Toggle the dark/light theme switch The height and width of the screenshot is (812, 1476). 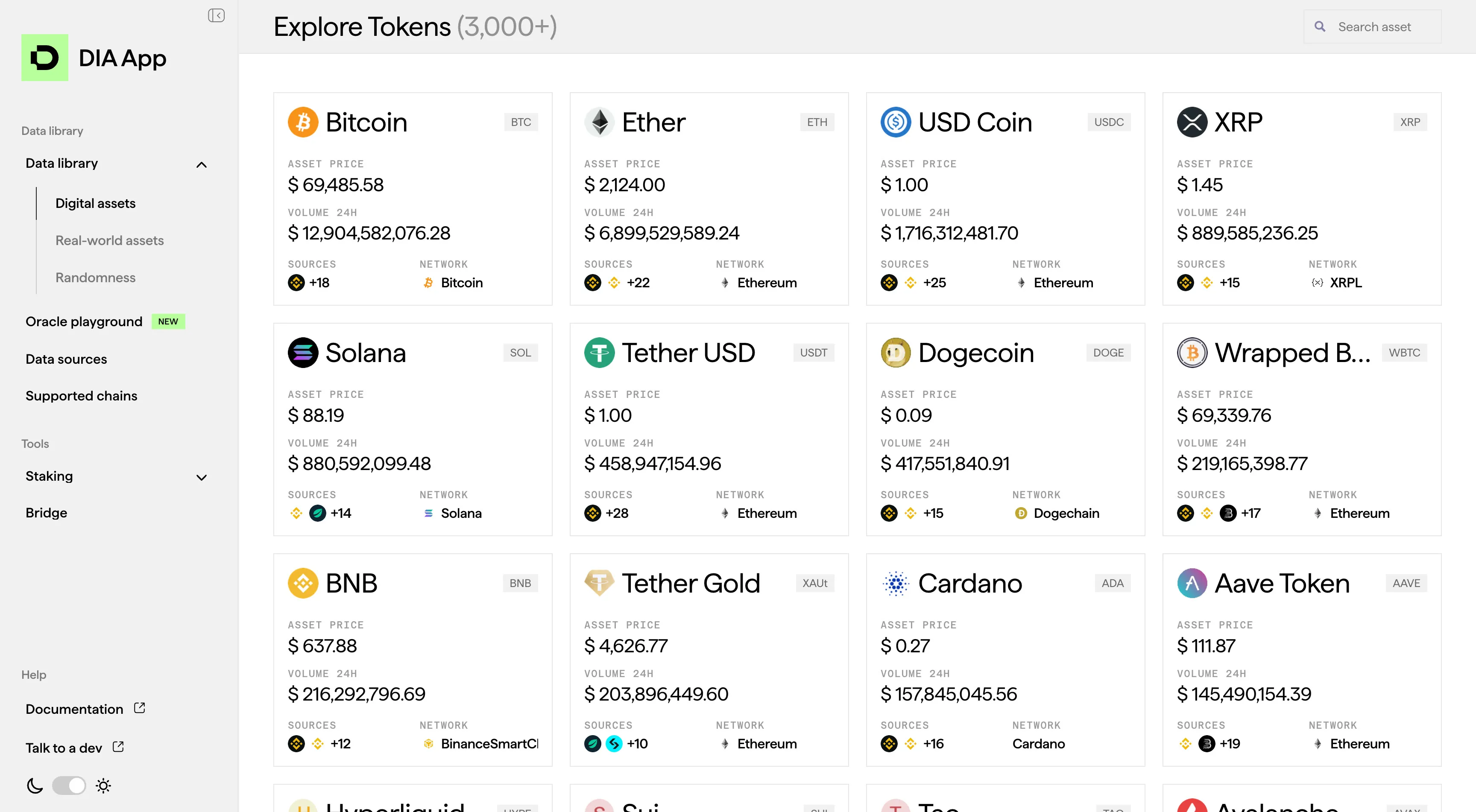(69, 786)
